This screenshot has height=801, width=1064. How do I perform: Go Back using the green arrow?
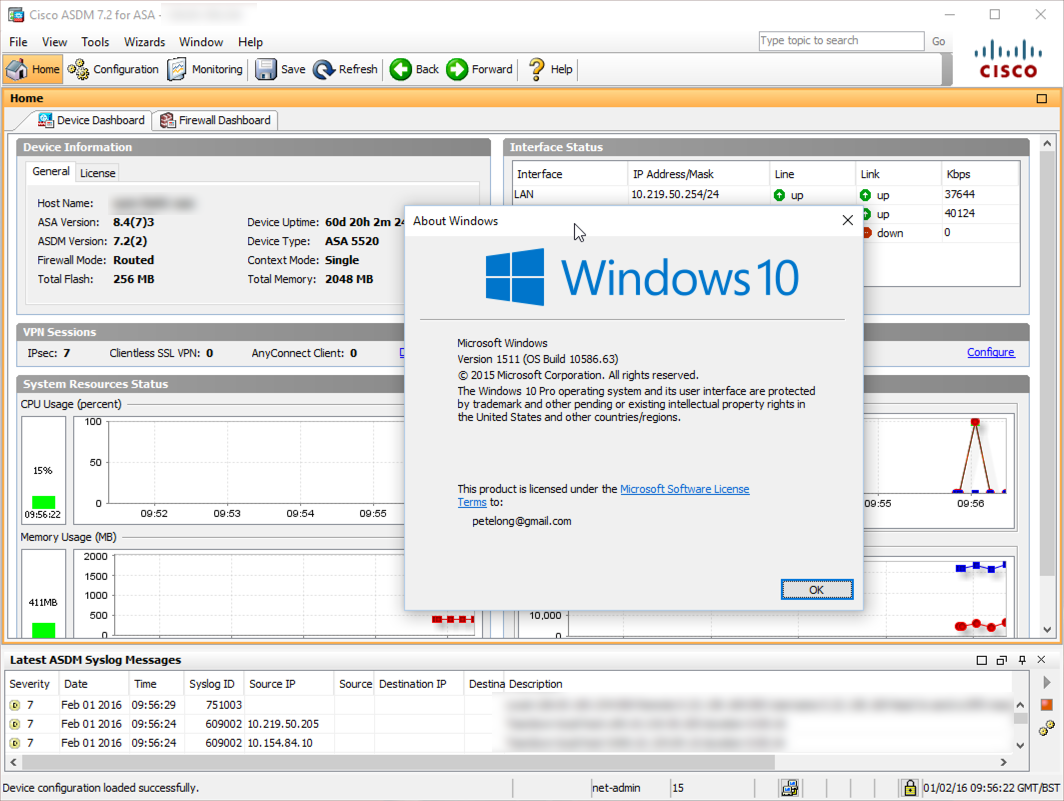pyautogui.click(x=414, y=69)
